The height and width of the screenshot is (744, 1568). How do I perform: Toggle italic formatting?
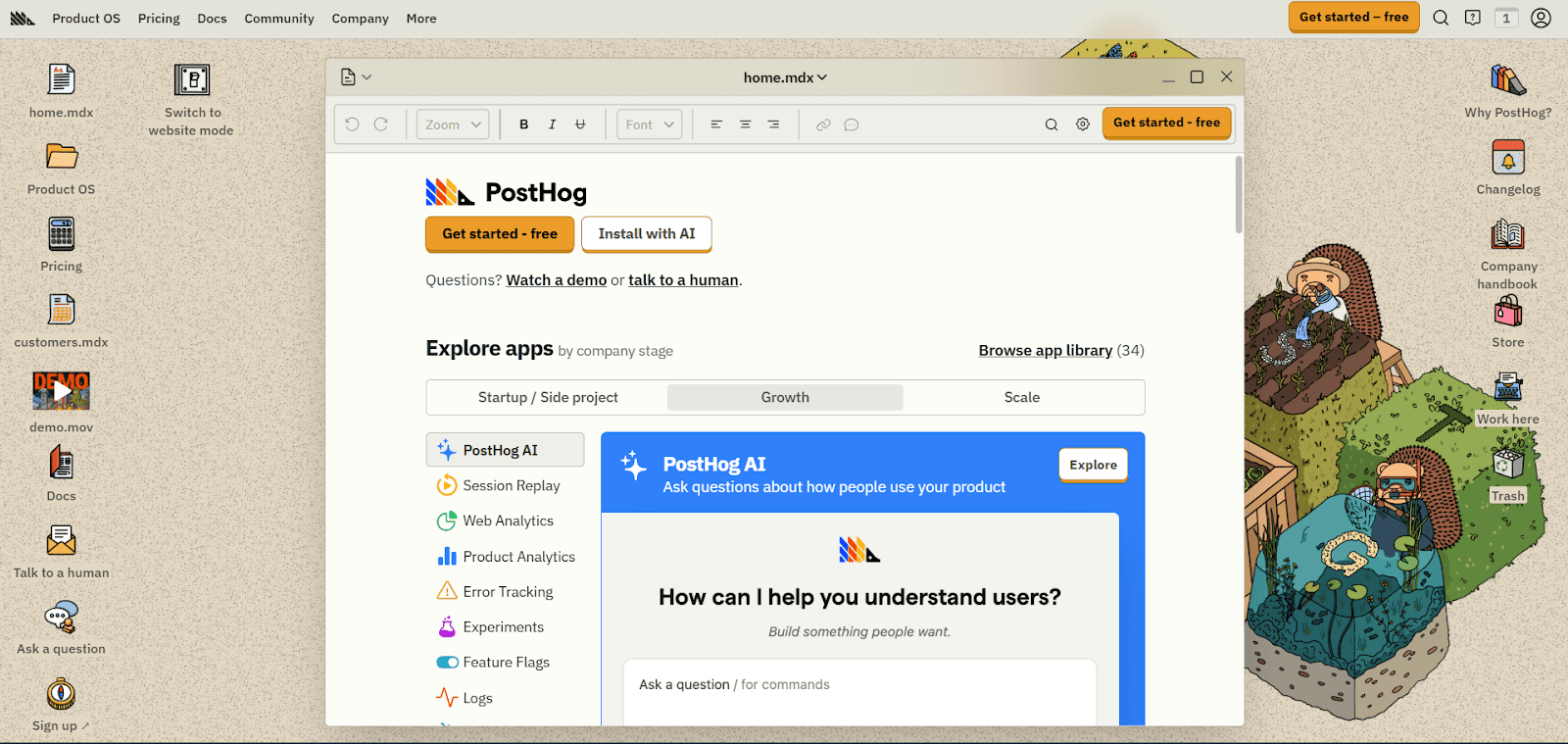(552, 124)
